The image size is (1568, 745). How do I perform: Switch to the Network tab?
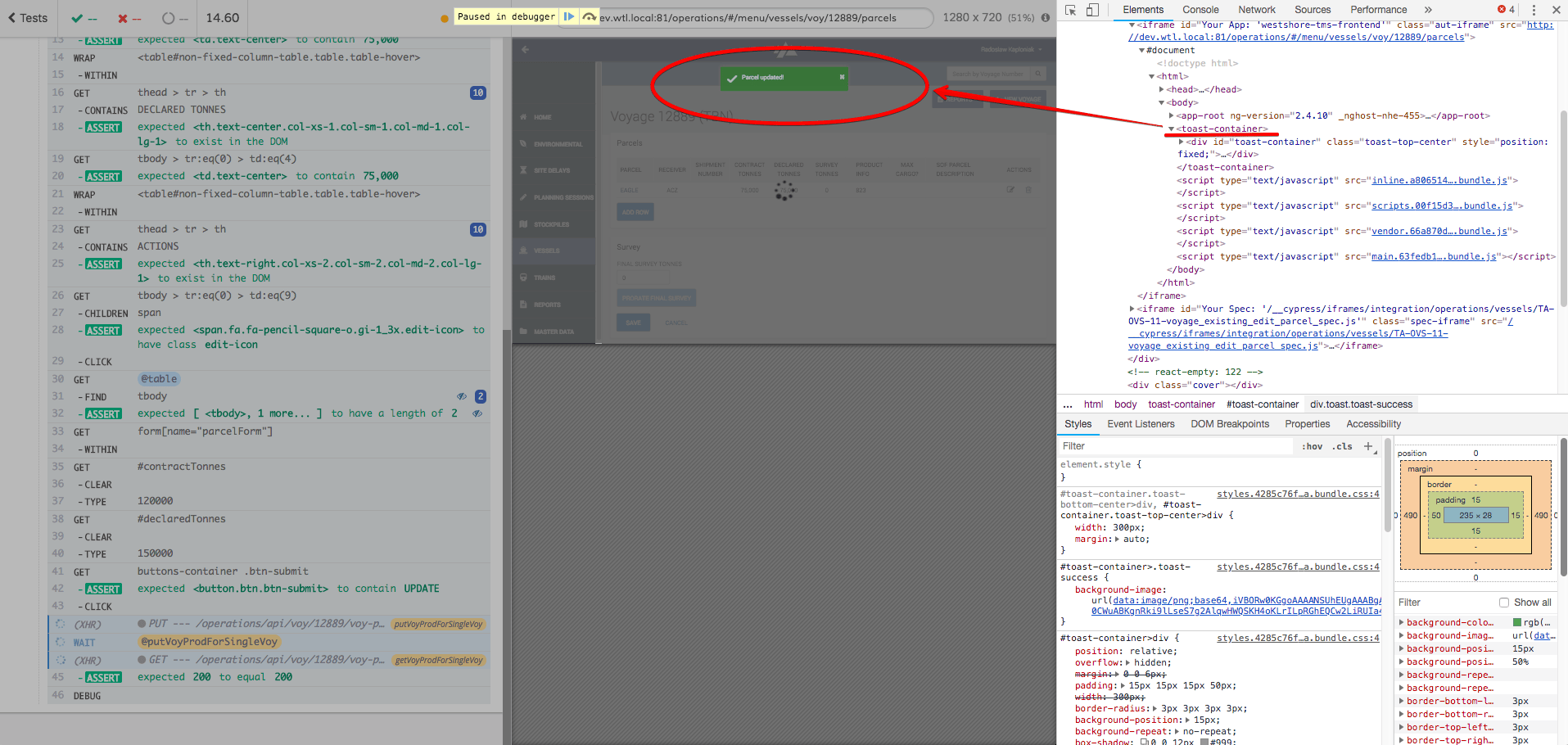tap(1257, 10)
